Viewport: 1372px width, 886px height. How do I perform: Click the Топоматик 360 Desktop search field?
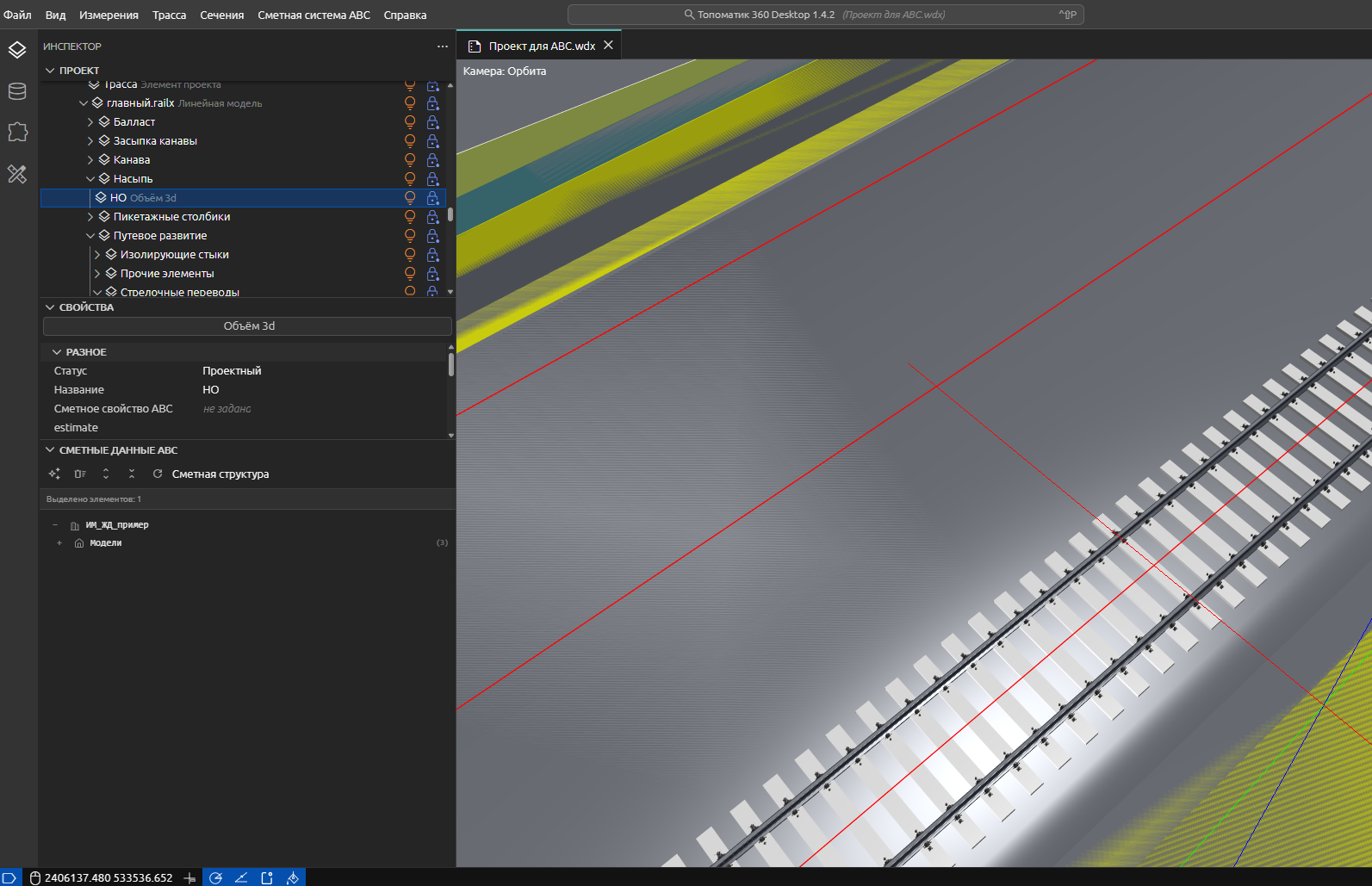click(825, 15)
